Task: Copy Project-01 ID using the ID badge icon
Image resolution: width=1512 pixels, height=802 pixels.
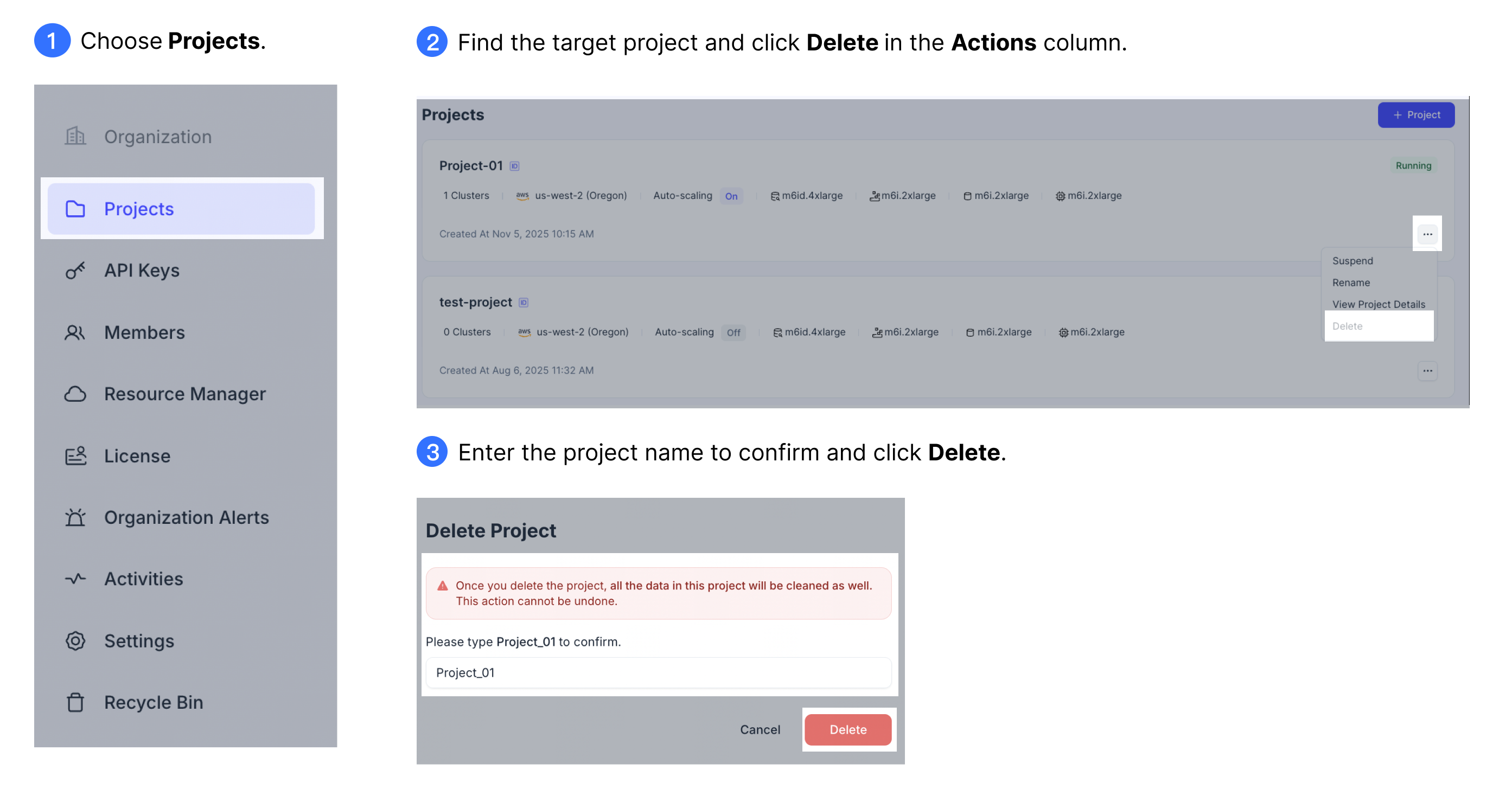Action: (x=514, y=165)
